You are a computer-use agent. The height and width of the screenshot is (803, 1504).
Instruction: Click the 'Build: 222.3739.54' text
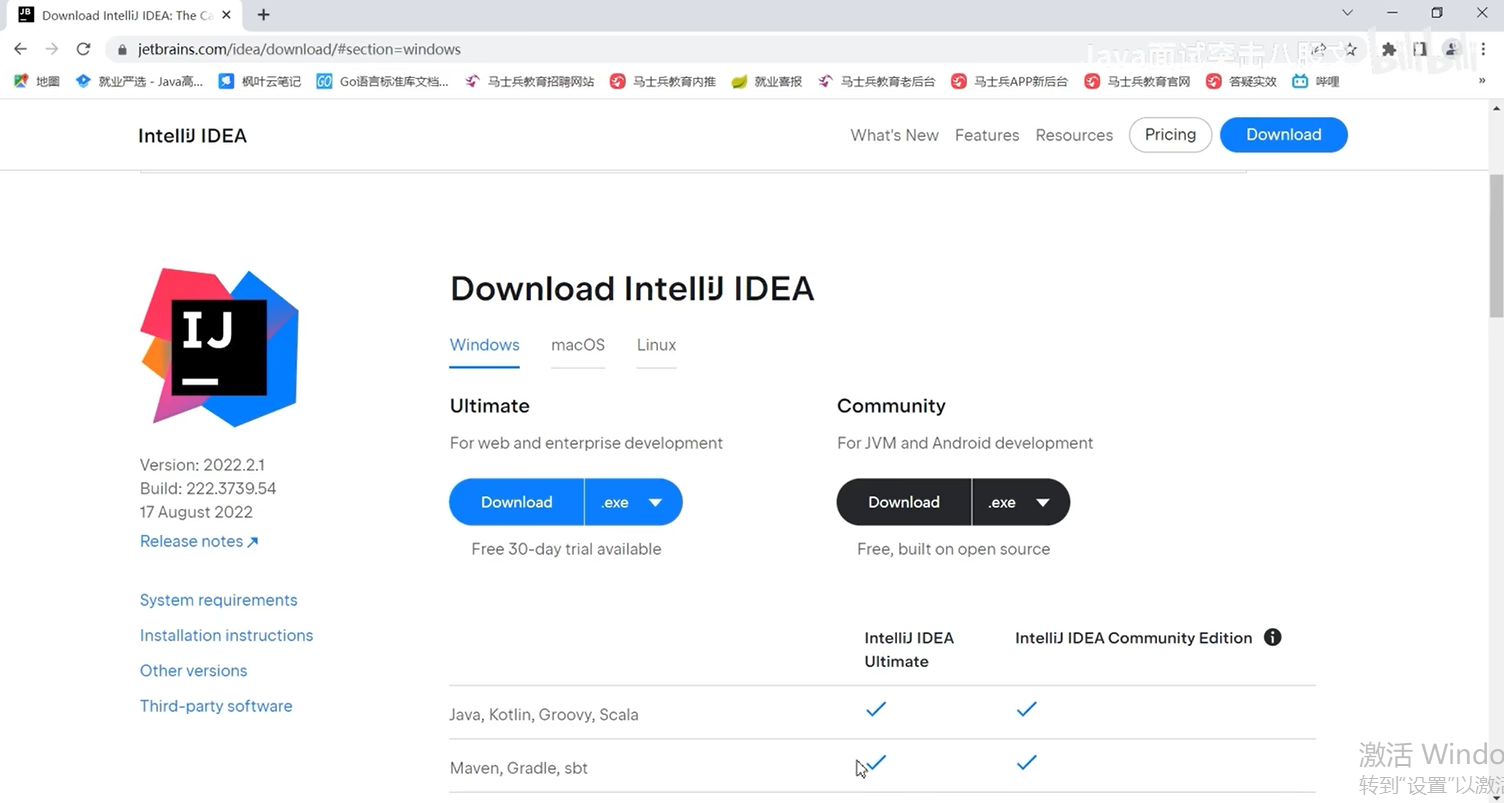pos(208,488)
